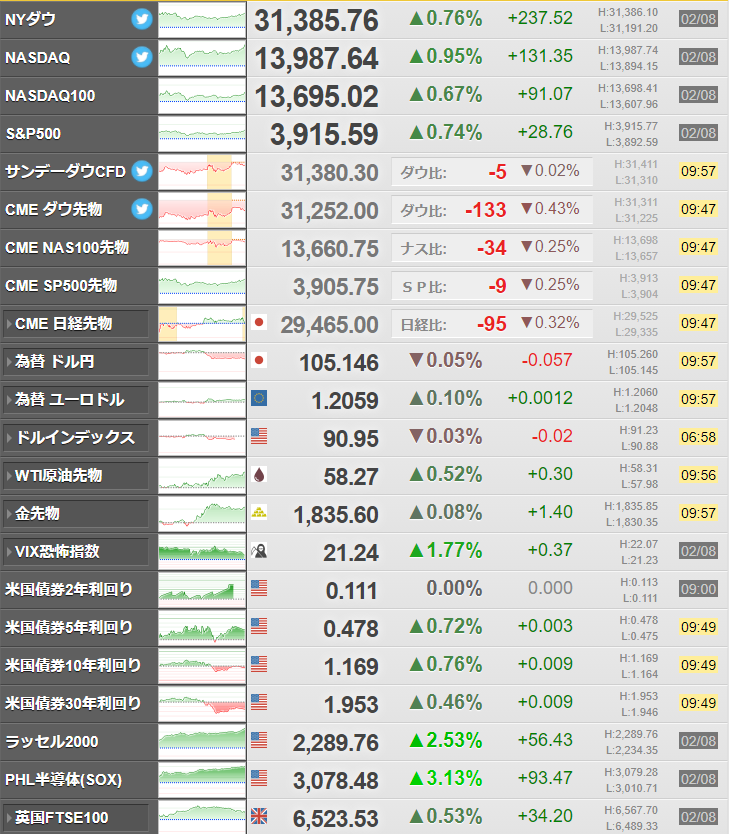Open the 金先物 mini chart
729x834 pixels.
(x=202, y=514)
